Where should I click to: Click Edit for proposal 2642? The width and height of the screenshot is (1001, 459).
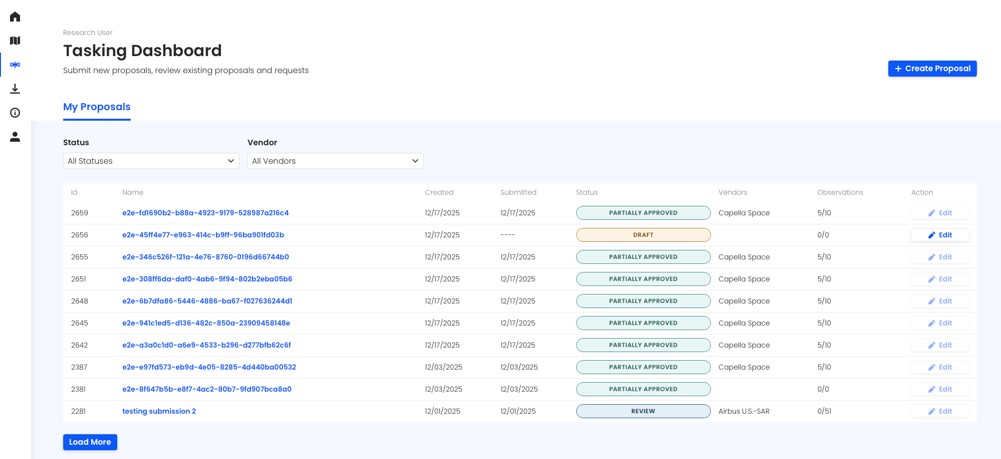click(940, 345)
